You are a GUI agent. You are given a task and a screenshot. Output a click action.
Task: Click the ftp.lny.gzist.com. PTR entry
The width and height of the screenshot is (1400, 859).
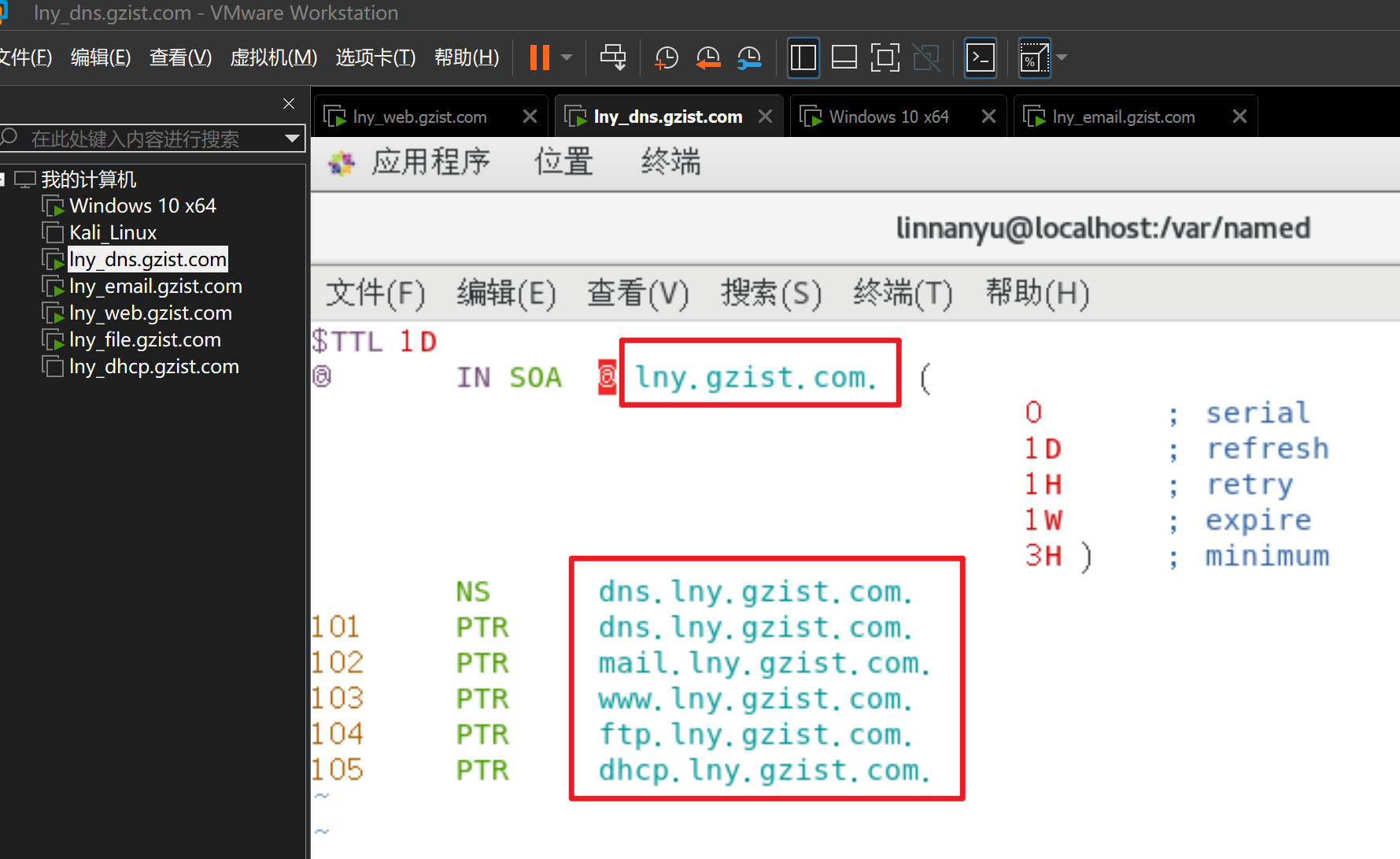(x=755, y=735)
